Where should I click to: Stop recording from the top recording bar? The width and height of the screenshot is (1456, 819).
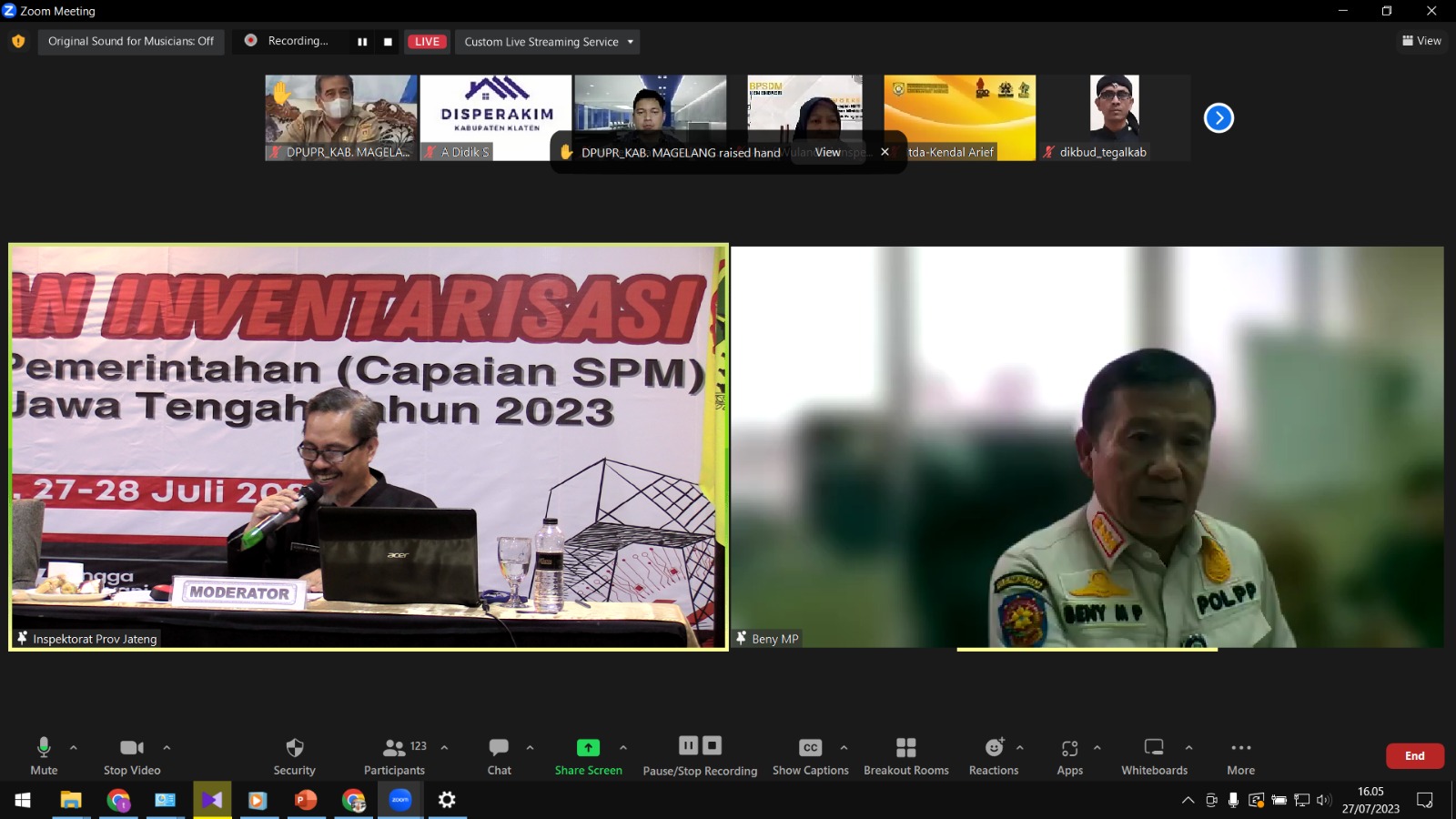click(388, 42)
